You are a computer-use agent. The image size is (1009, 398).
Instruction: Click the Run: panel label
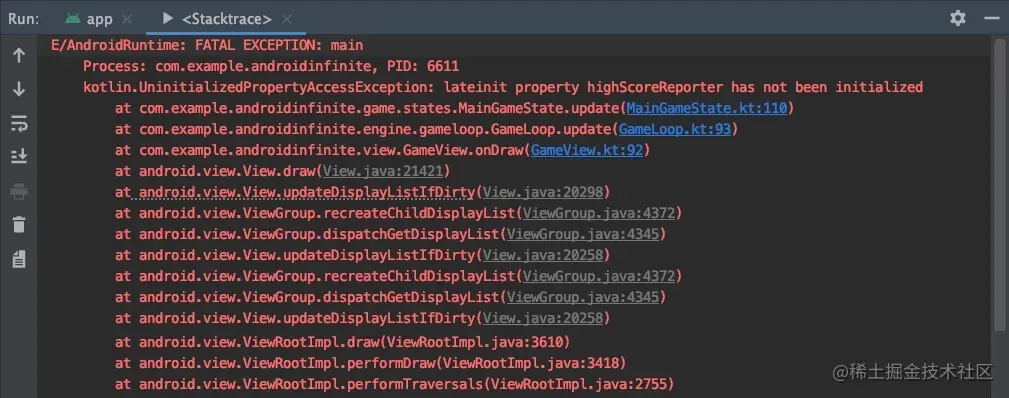(23, 19)
